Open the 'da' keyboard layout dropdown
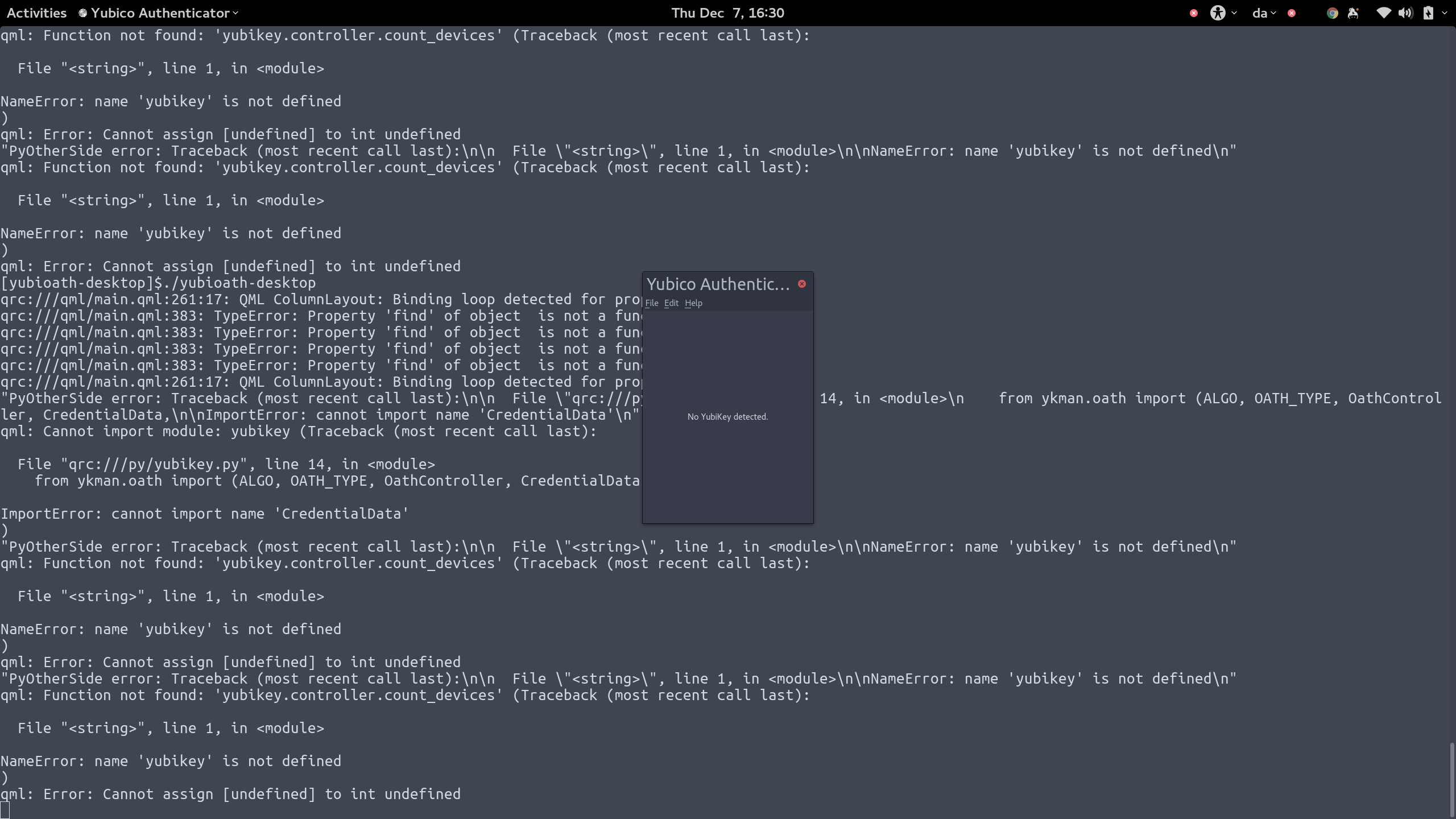Viewport: 1456px width, 819px height. tap(1261, 13)
